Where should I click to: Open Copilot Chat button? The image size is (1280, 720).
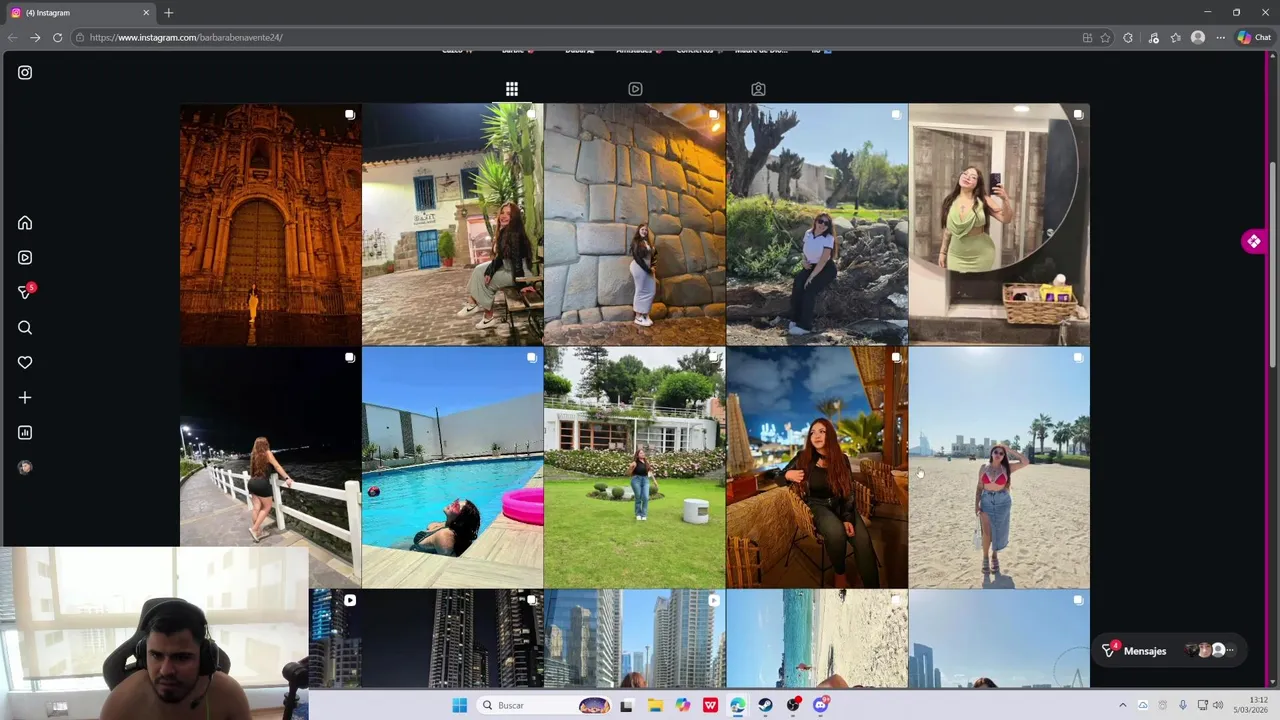pyautogui.click(x=1254, y=37)
